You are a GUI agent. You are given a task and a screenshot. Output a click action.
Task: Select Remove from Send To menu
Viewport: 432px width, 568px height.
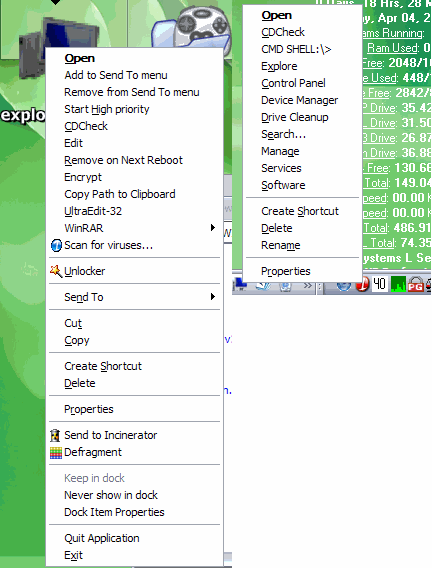pyautogui.click(x=134, y=92)
